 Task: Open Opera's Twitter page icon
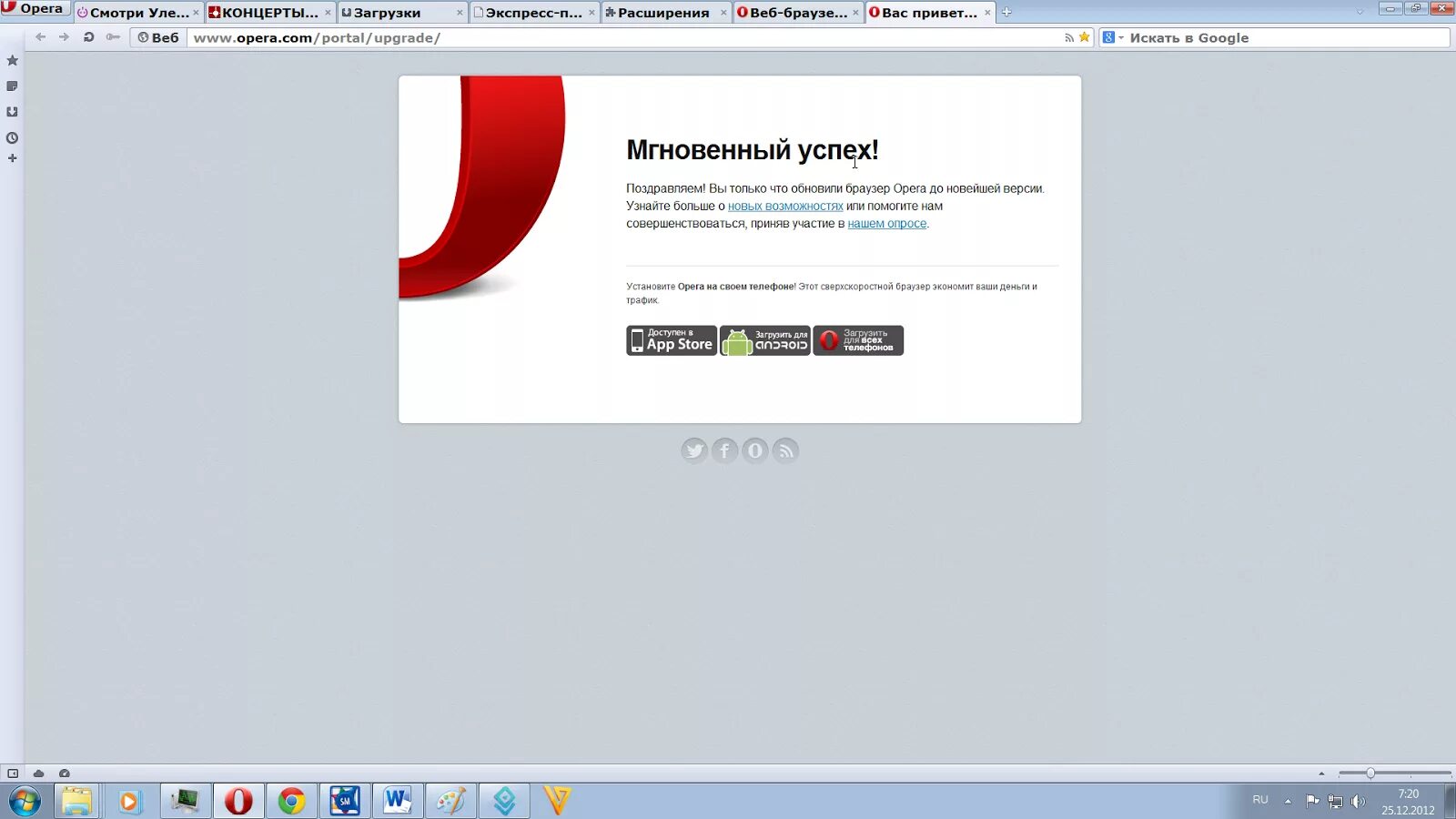click(x=694, y=450)
